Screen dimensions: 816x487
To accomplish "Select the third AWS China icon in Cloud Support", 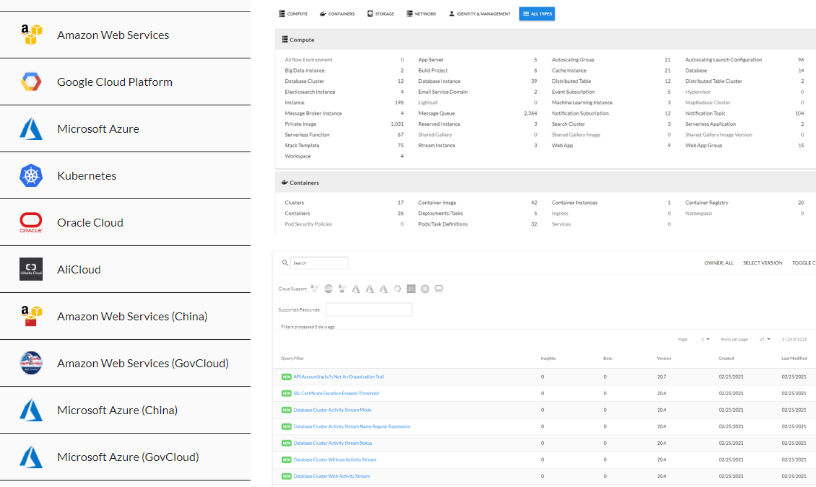I will [x=342, y=289].
